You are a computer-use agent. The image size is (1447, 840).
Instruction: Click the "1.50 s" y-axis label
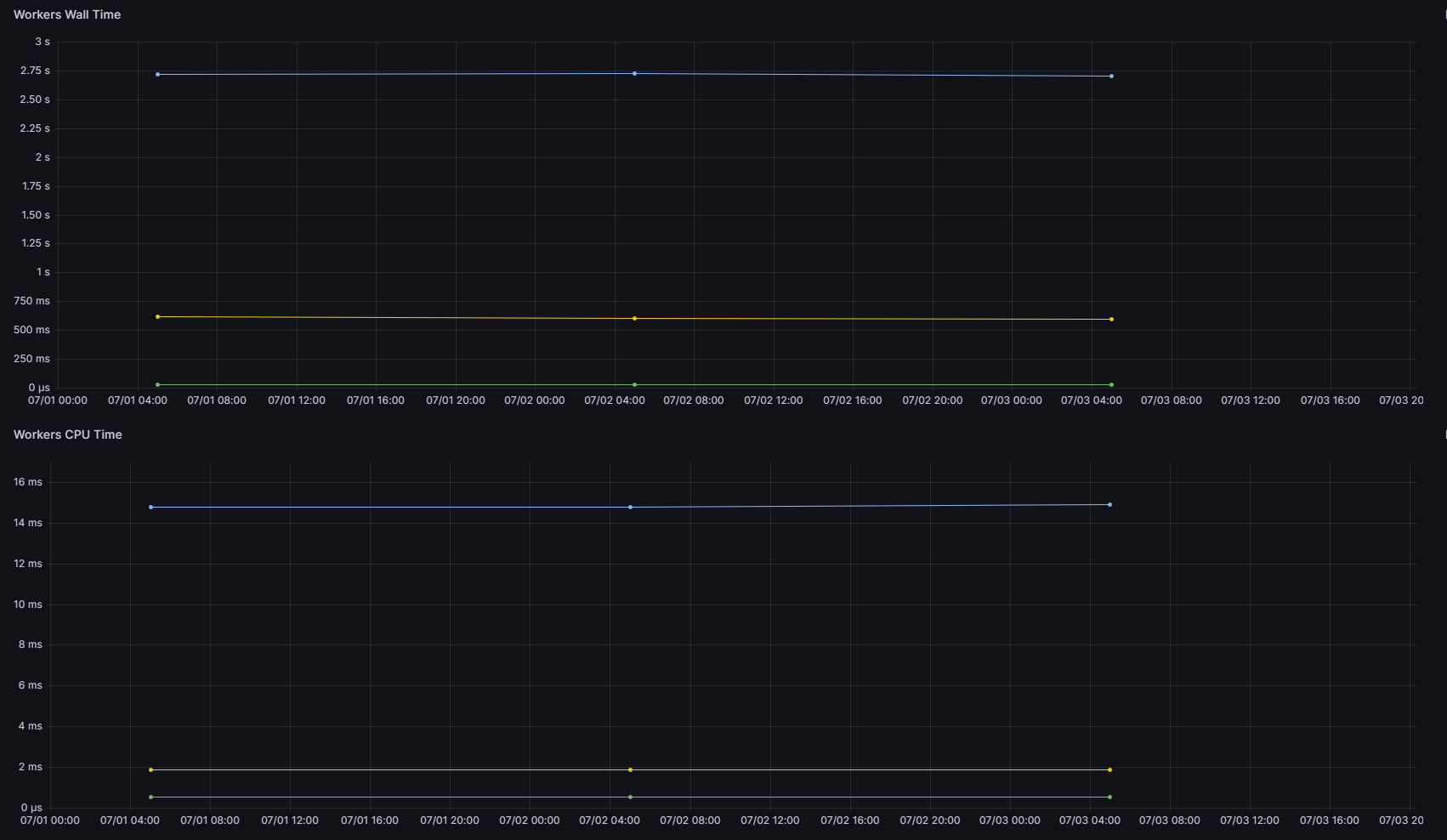coord(36,215)
